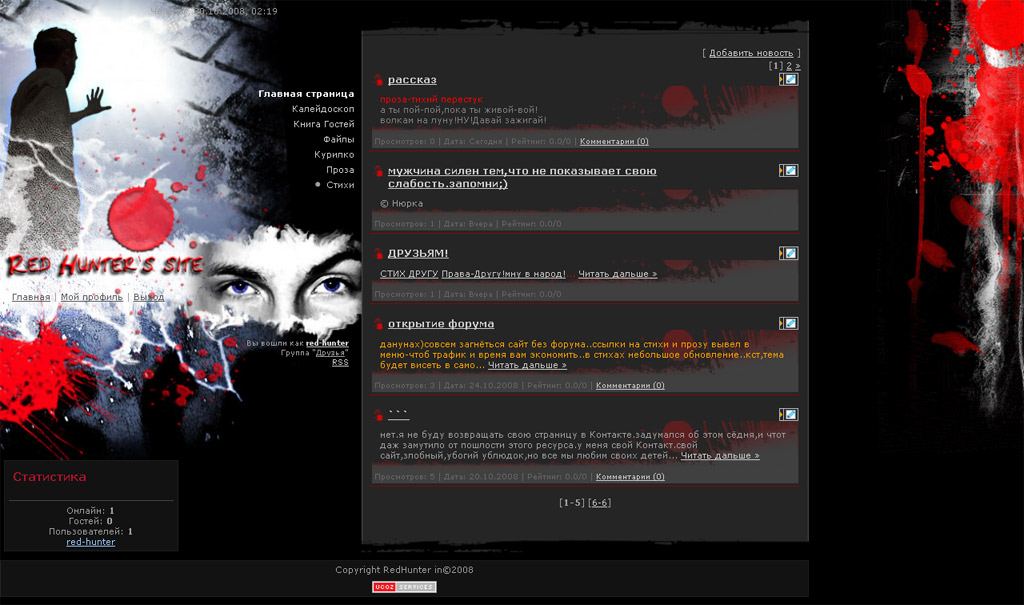Open the "Главная страница" menu item
Viewport: 1024px width, 605px height.
point(306,93)
